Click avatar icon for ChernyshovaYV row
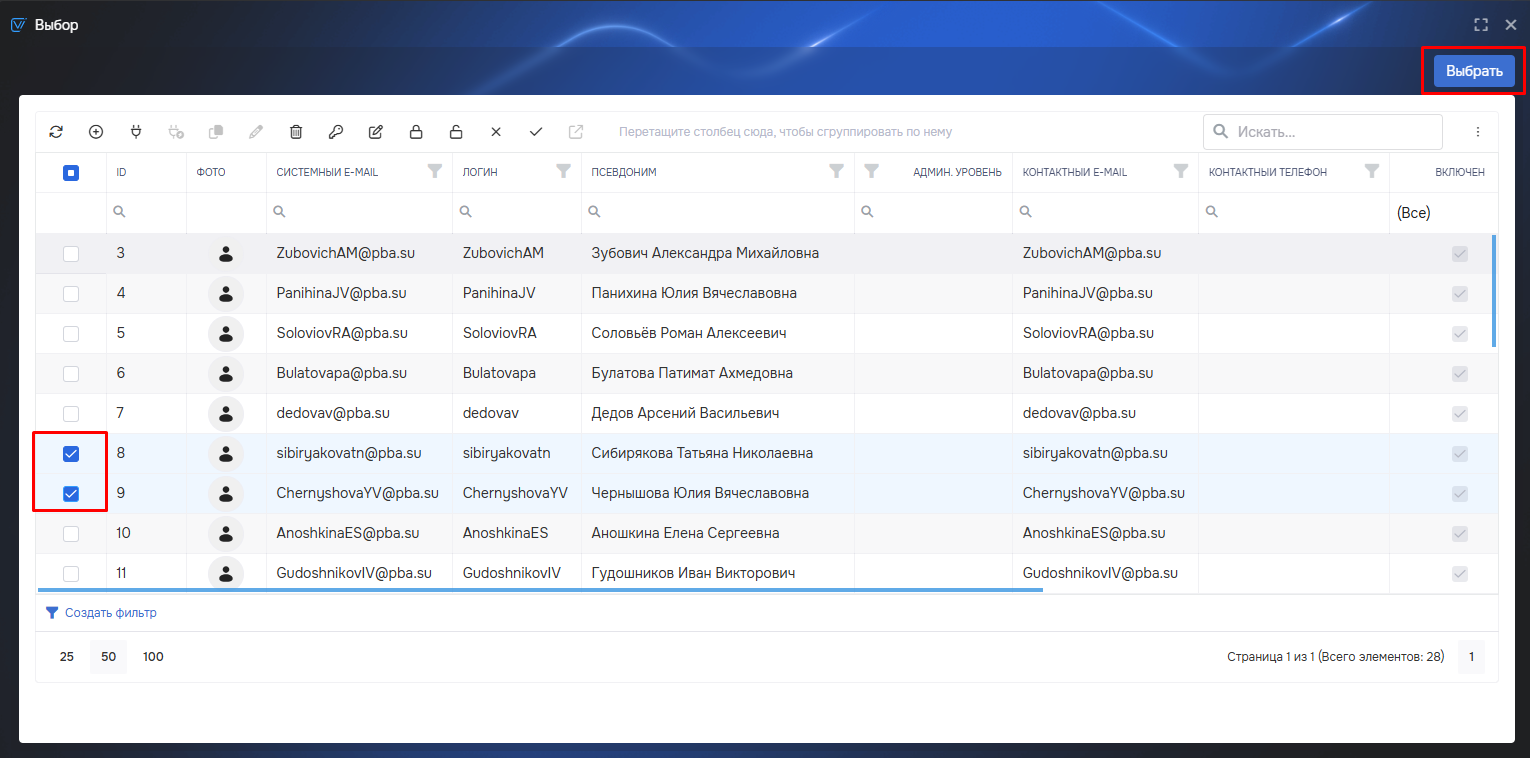 point(226,493)
